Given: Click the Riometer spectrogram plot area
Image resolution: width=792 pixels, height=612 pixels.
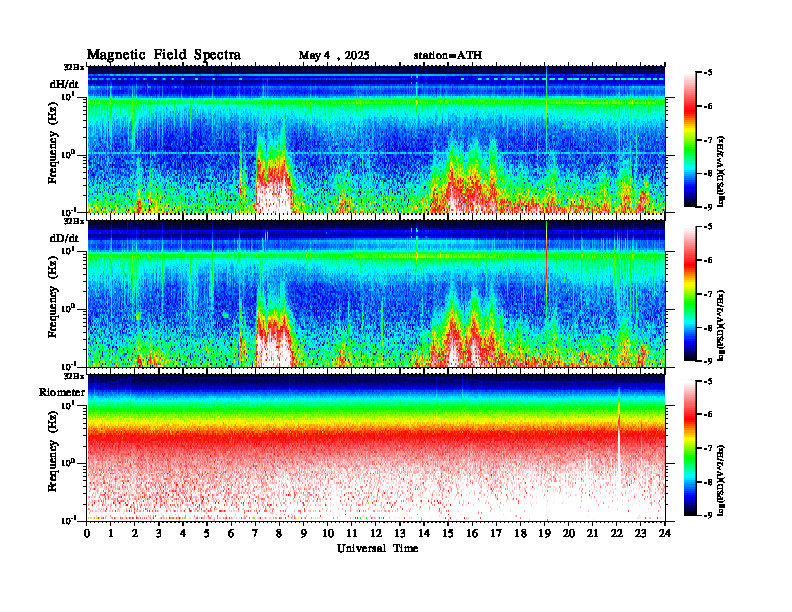Looking at the screenshot, I should pyautogui.click(x=376, y=447).
